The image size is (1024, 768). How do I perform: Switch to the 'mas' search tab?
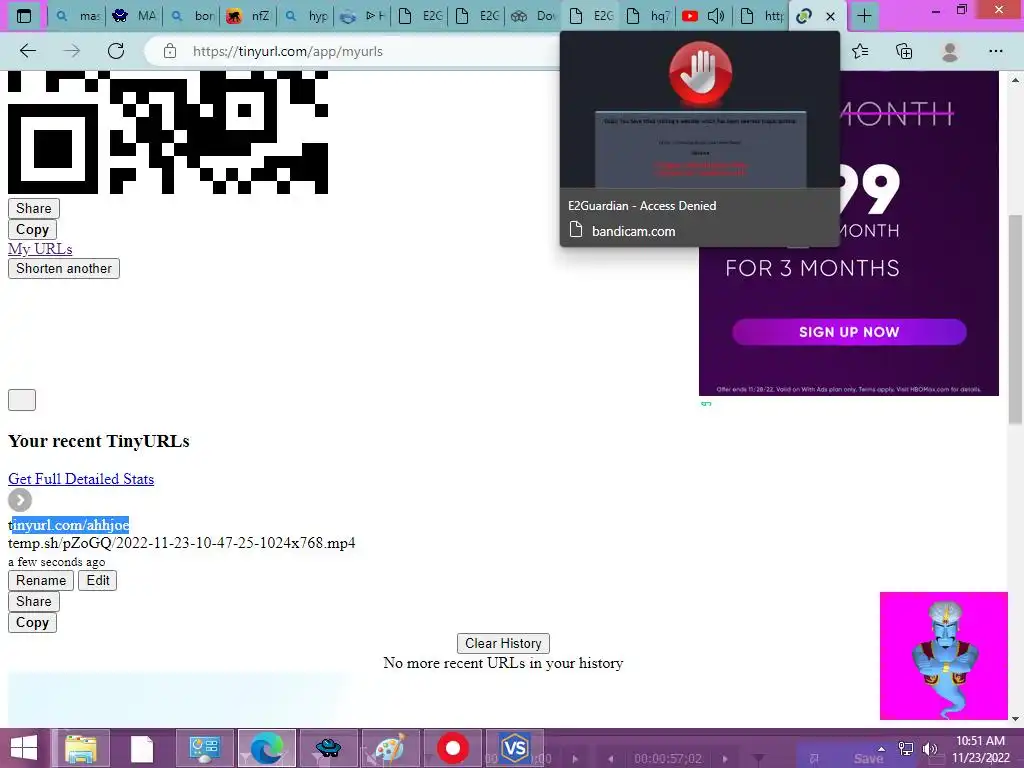(x=77, y=16)
